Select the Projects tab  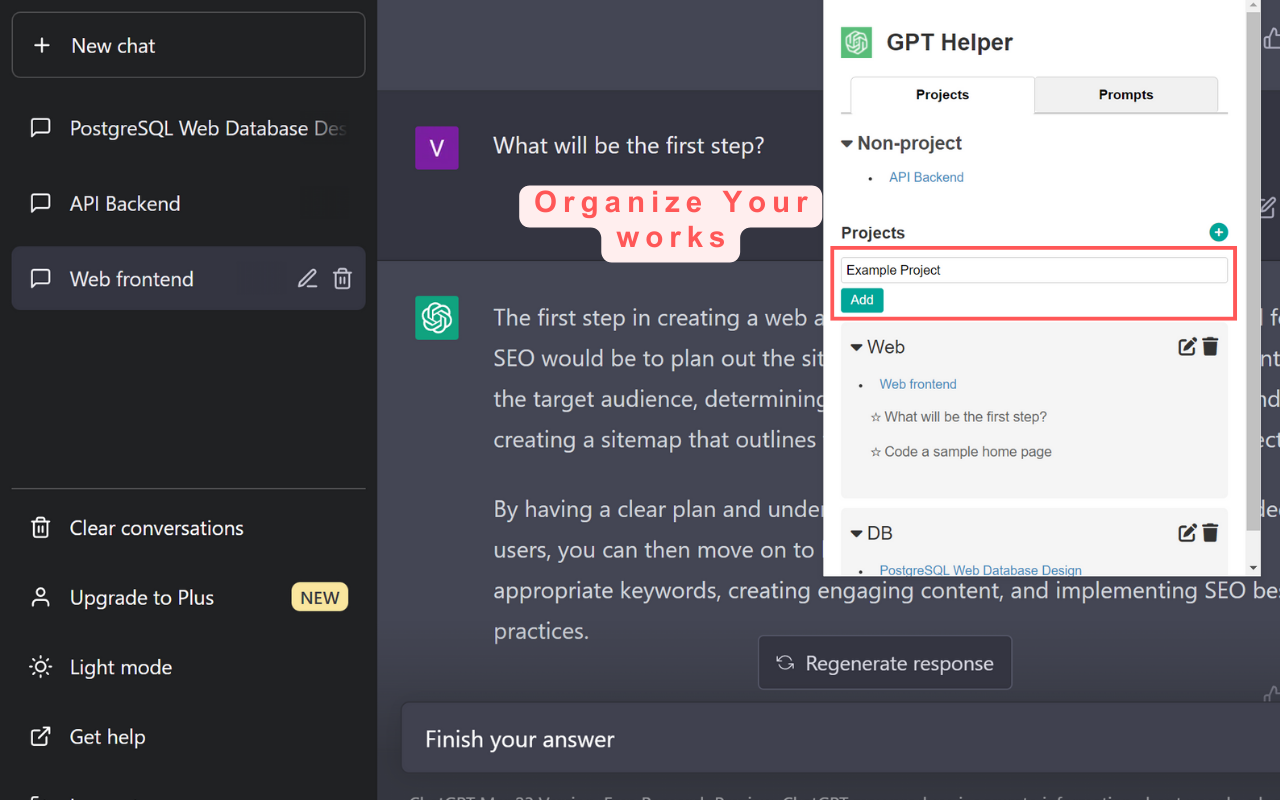point(942,95)
